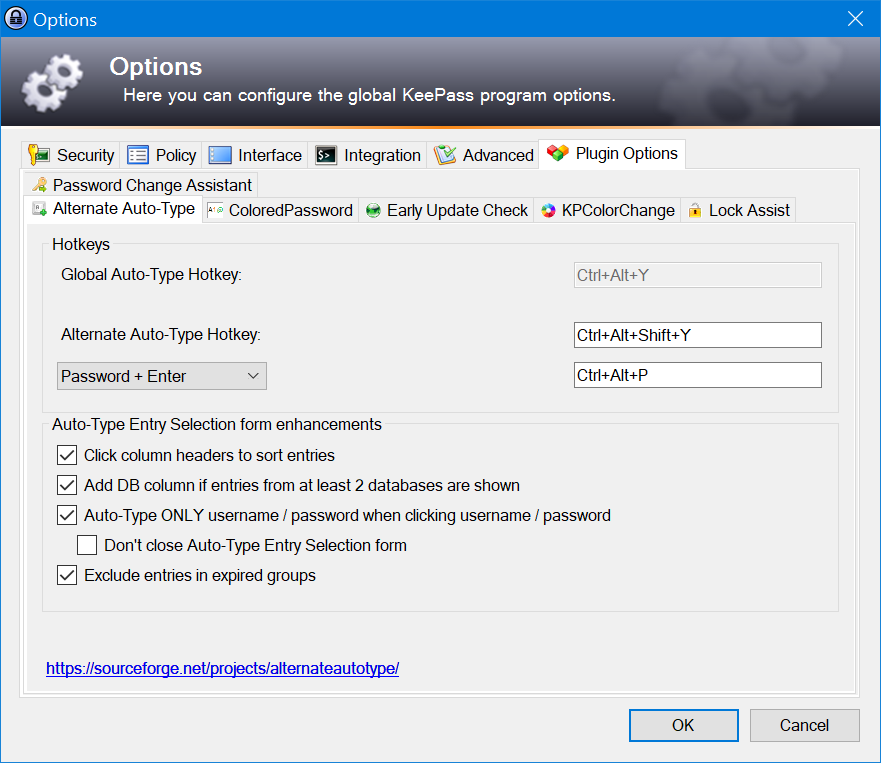Disable the Add DB column checkbox
The image size is (881, 763).
(x=67, y=485)
